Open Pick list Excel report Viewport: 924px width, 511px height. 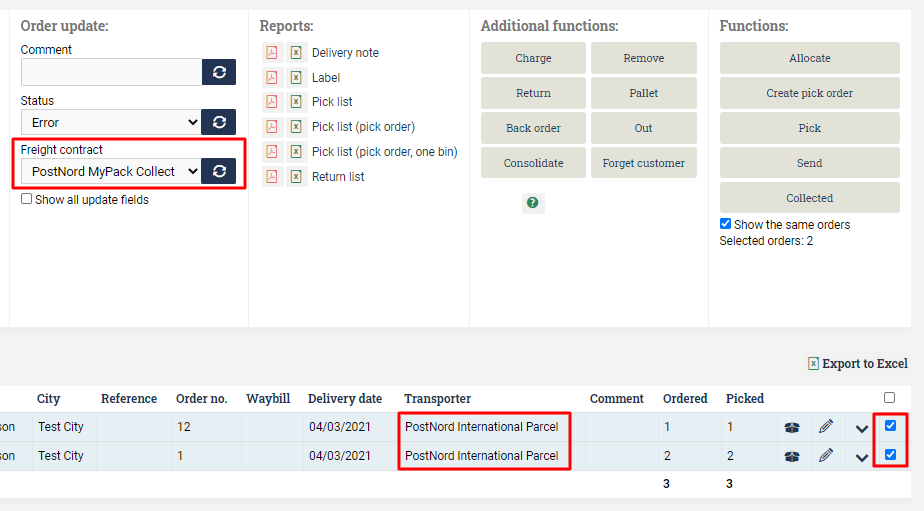296,101
